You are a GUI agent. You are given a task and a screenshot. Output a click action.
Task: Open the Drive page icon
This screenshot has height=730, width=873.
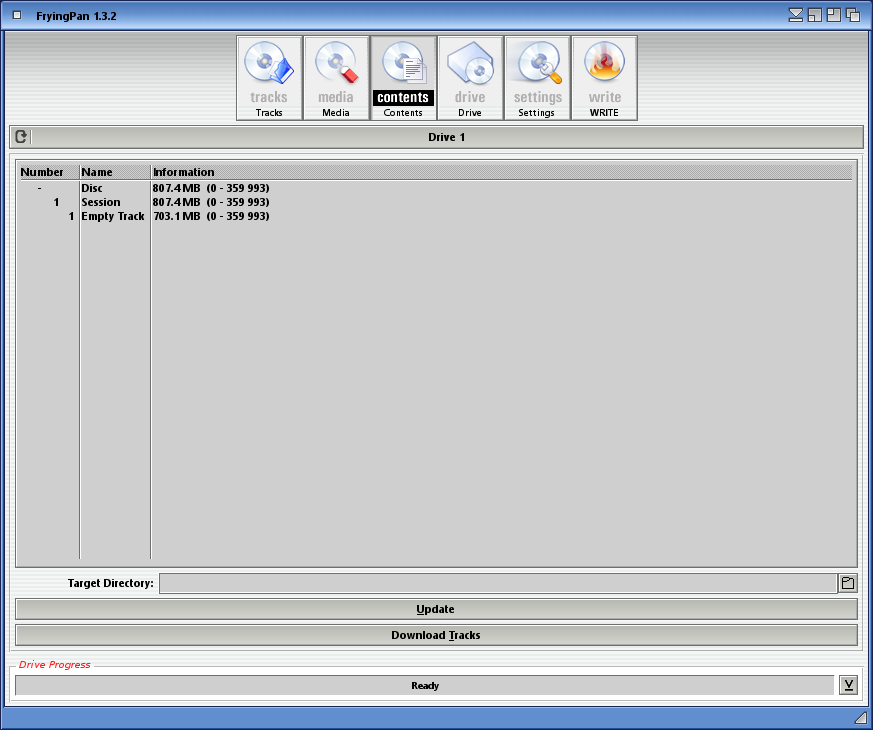coord(470,77)
